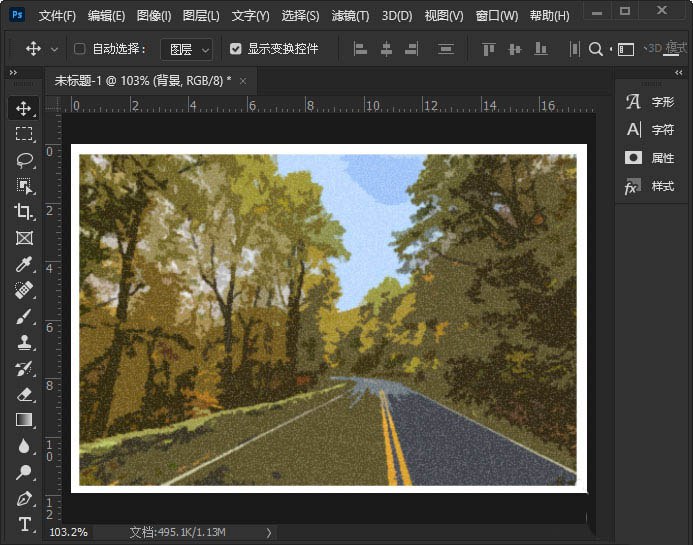Click the align top edges icon
693x545 pixels.
coord(488,49)
